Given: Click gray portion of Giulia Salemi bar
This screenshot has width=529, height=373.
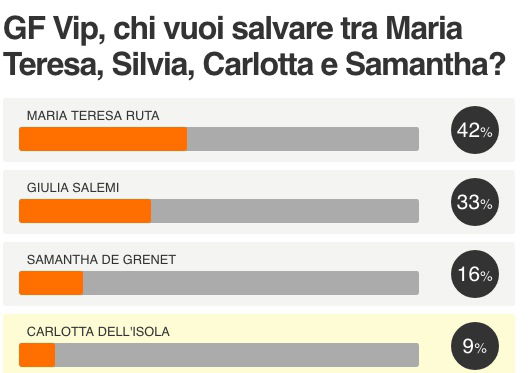Looking at the screenshot, I should click(285, 211).
